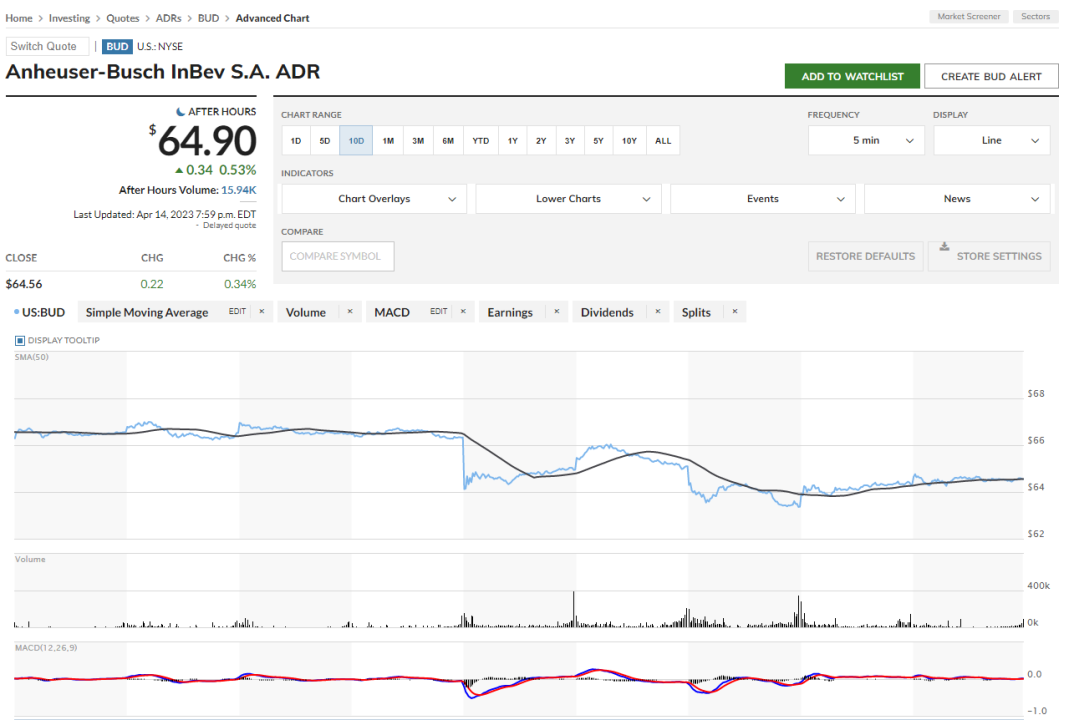Remove the Dividends events chip
The height and width of the screenshot is (720, 1069).
(657, 312)
